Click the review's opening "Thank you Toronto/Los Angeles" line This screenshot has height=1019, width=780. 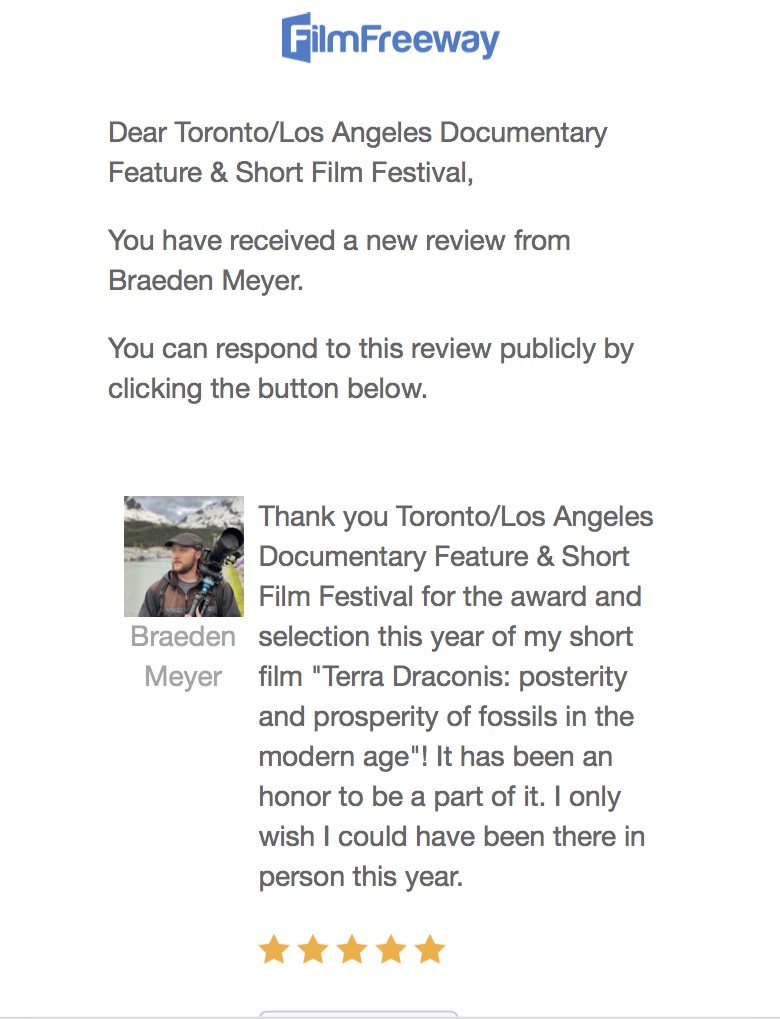tap(456, 517)
